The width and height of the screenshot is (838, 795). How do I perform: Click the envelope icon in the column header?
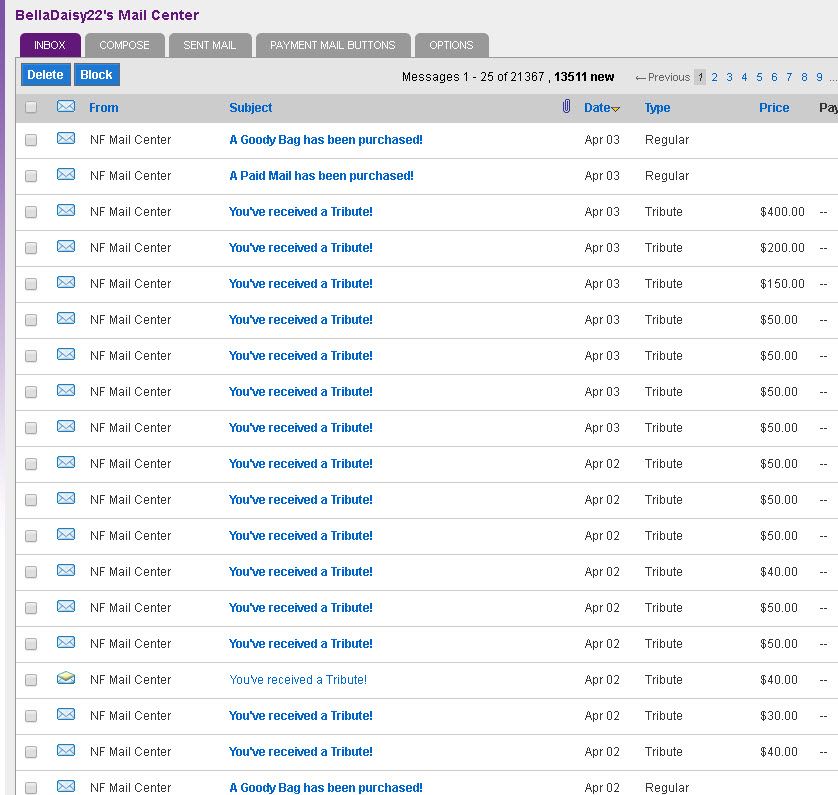pos(66,106)
